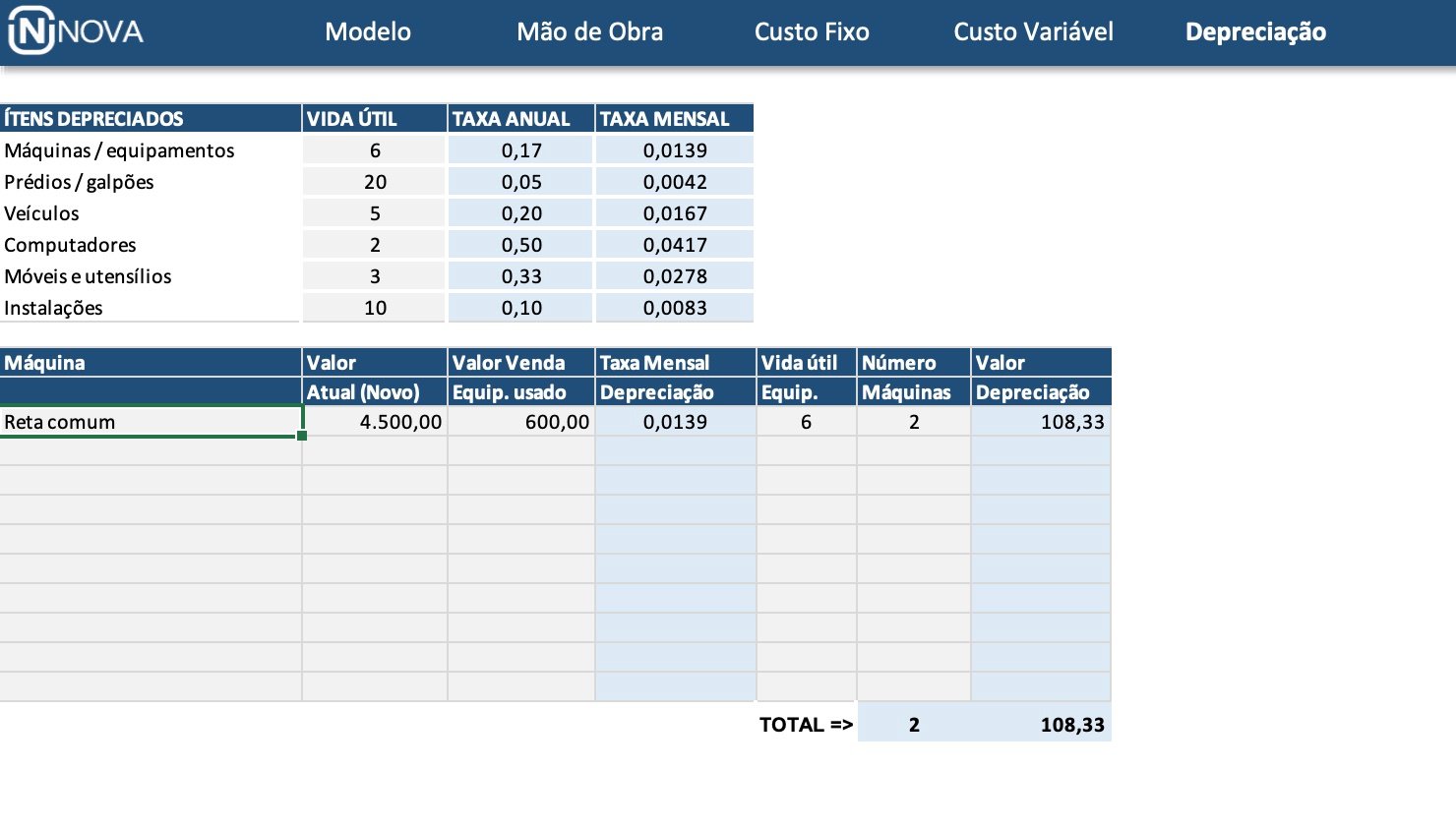Open the Modelo tab
The height and width of the screenshot is (830, 1456).
pos(368,31)
